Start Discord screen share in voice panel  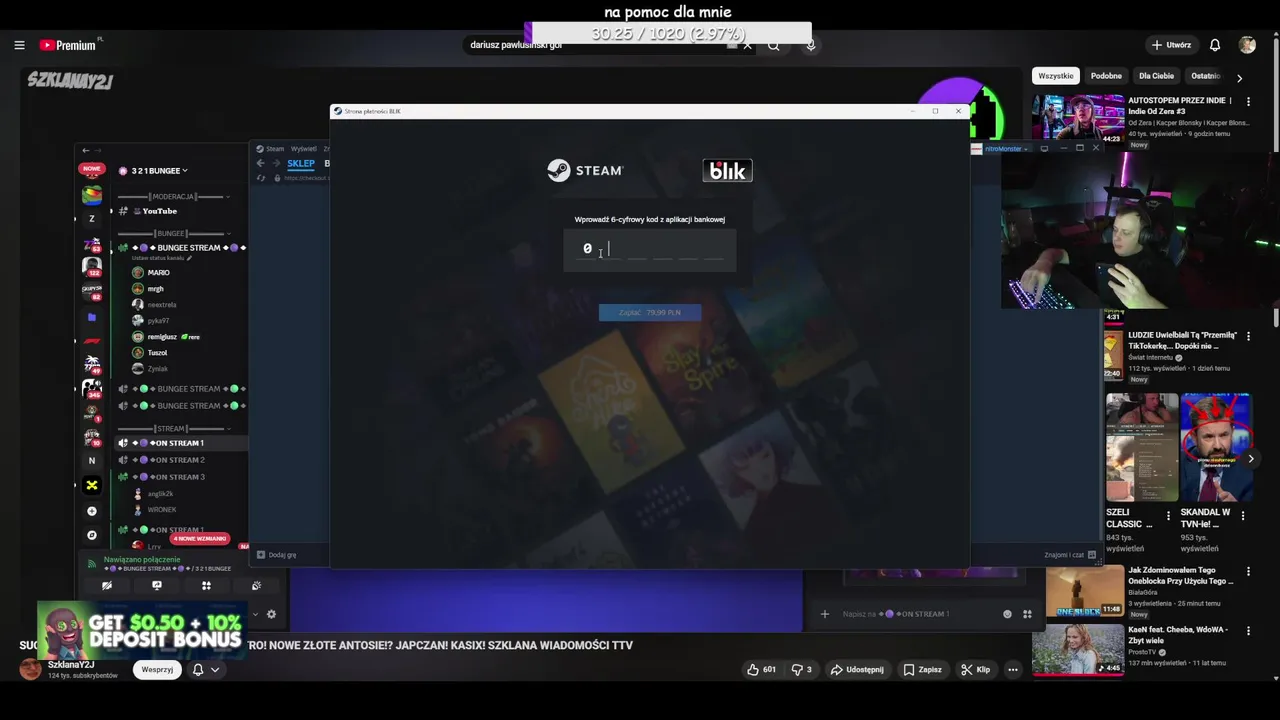pos(156,586)
